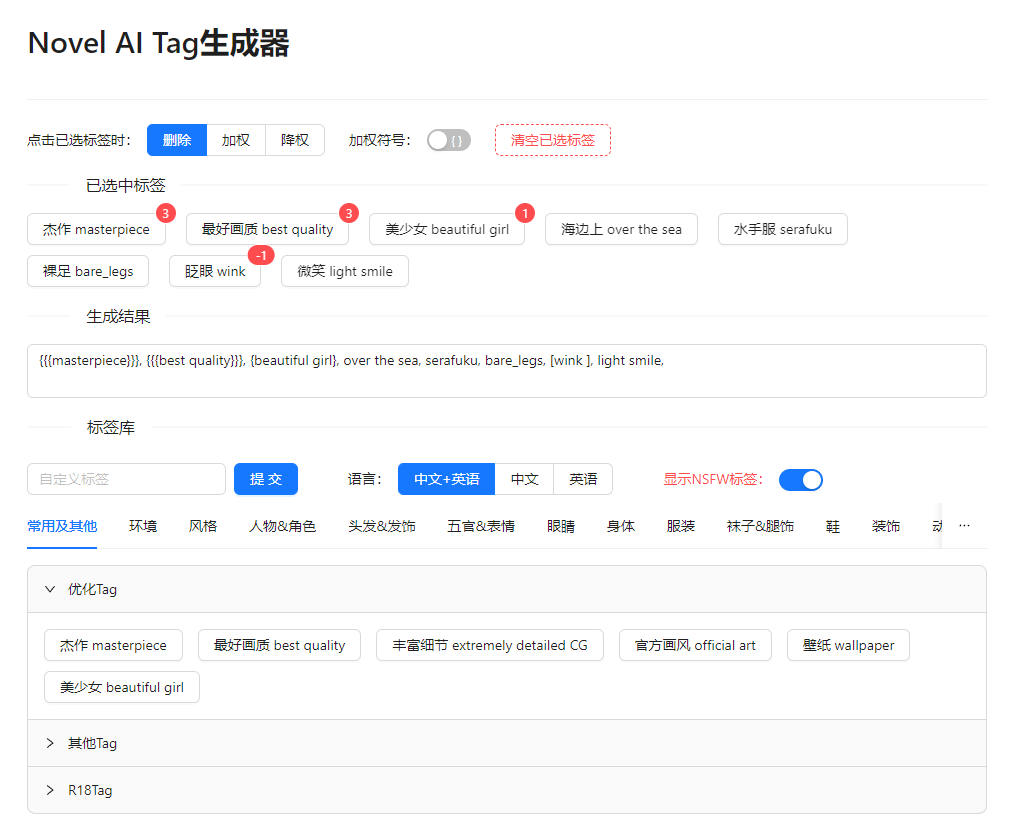Click selected tag 美少女 beautiful girl
Image resolution: width=1014 pixels, height=828 pixels.
pyautogui.click(x=447, y=229)
